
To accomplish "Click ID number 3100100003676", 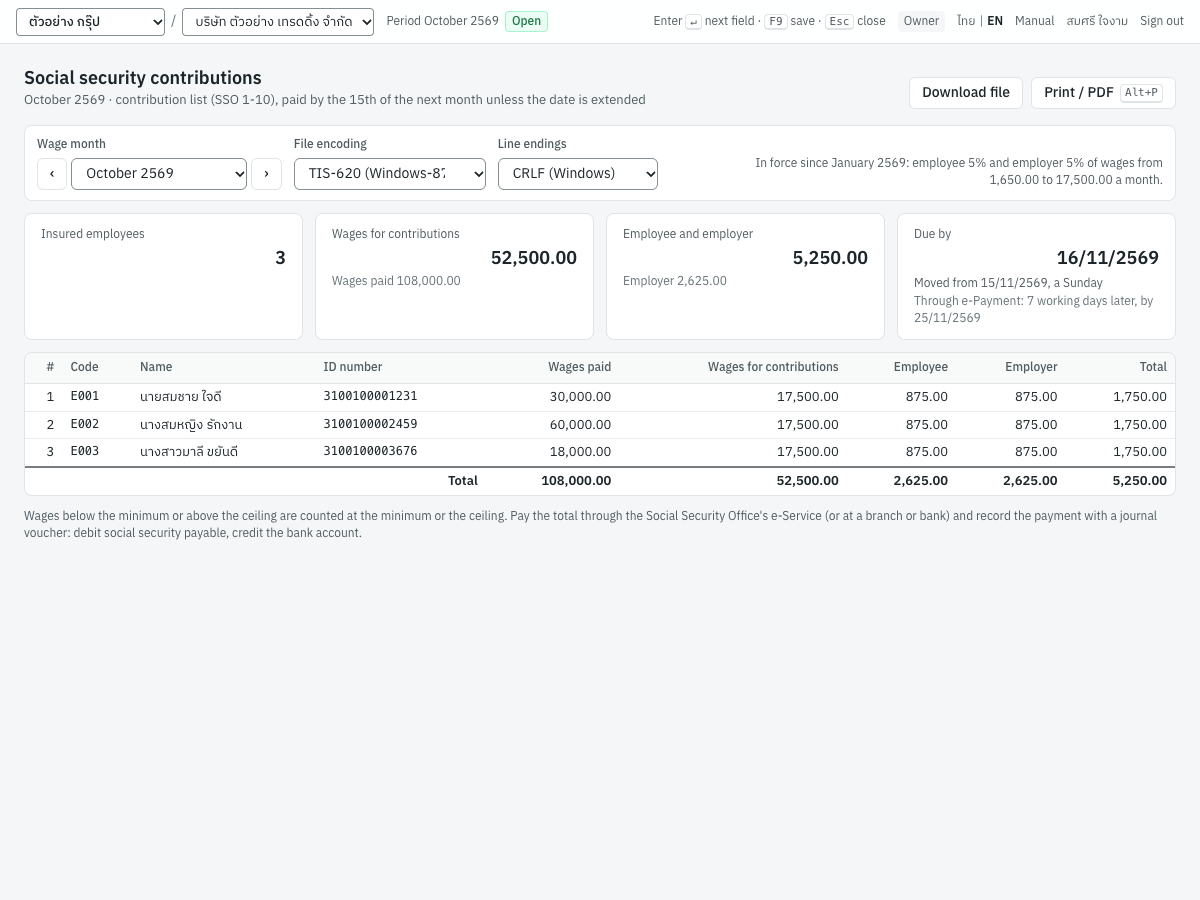I will pyautogui.click(x=370, y=452).
